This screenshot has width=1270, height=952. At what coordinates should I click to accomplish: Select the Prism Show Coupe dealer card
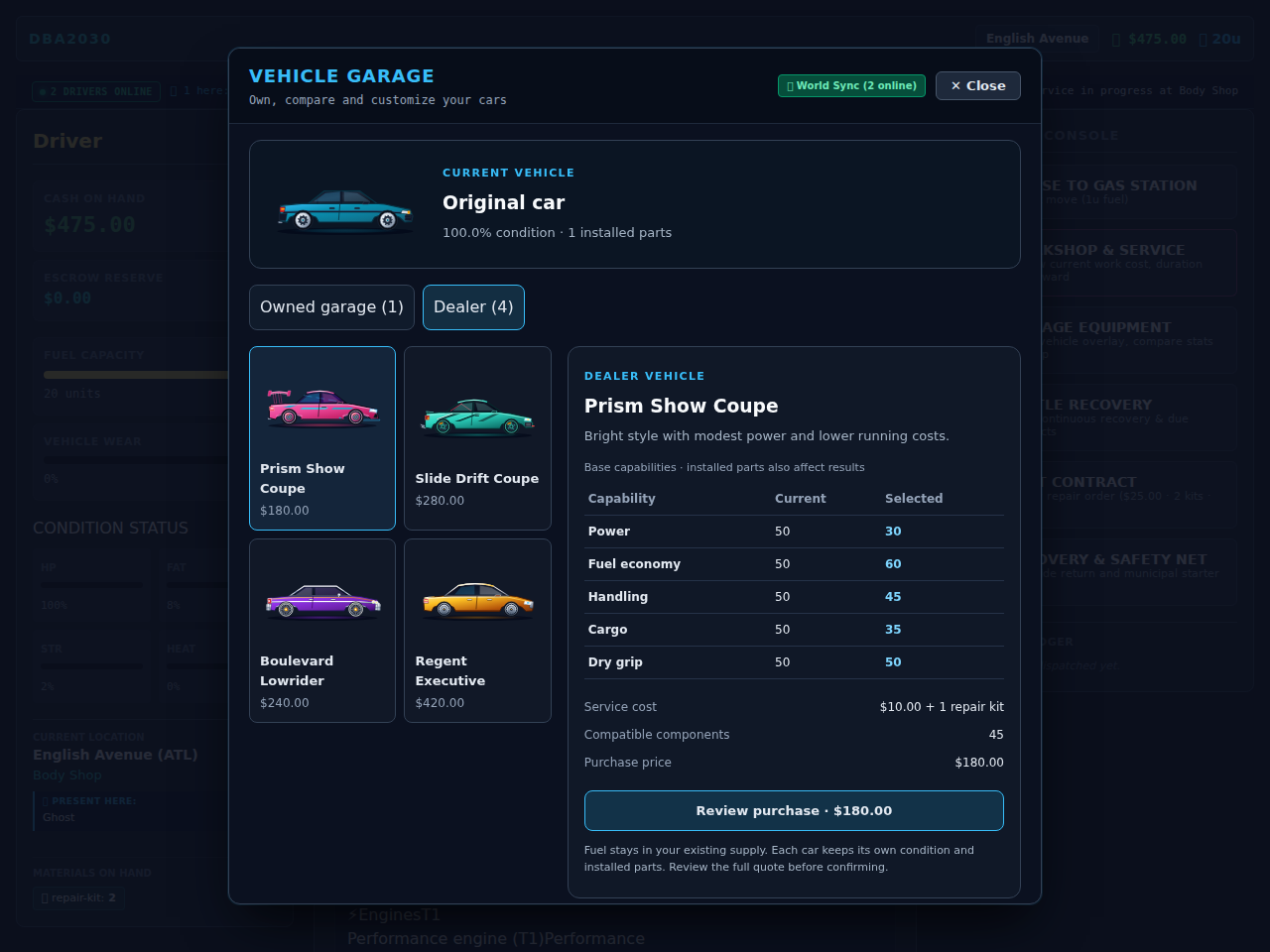[322, 438]
